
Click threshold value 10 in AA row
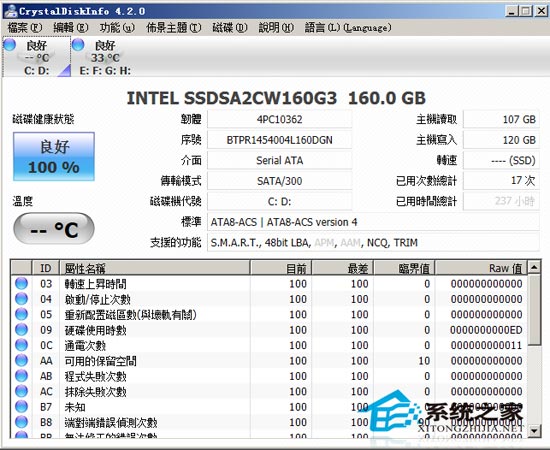tap(424, 361)
